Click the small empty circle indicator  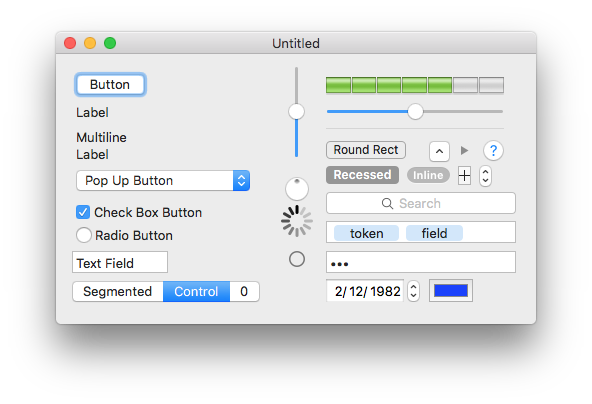[297, 259]
